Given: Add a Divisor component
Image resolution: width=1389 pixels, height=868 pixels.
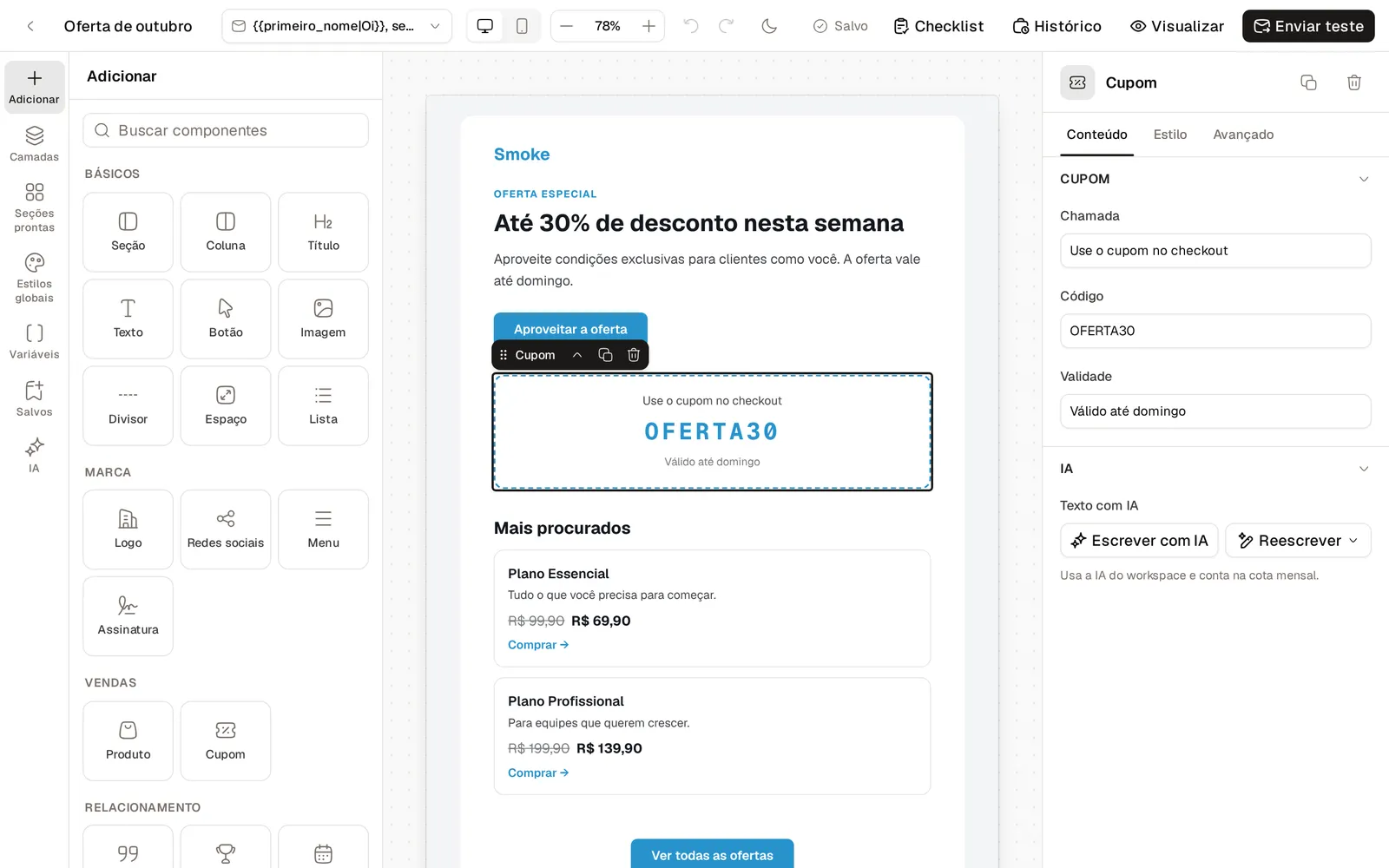Looking at the screenshot, I should pyautogui.click(x=128, y=405).
